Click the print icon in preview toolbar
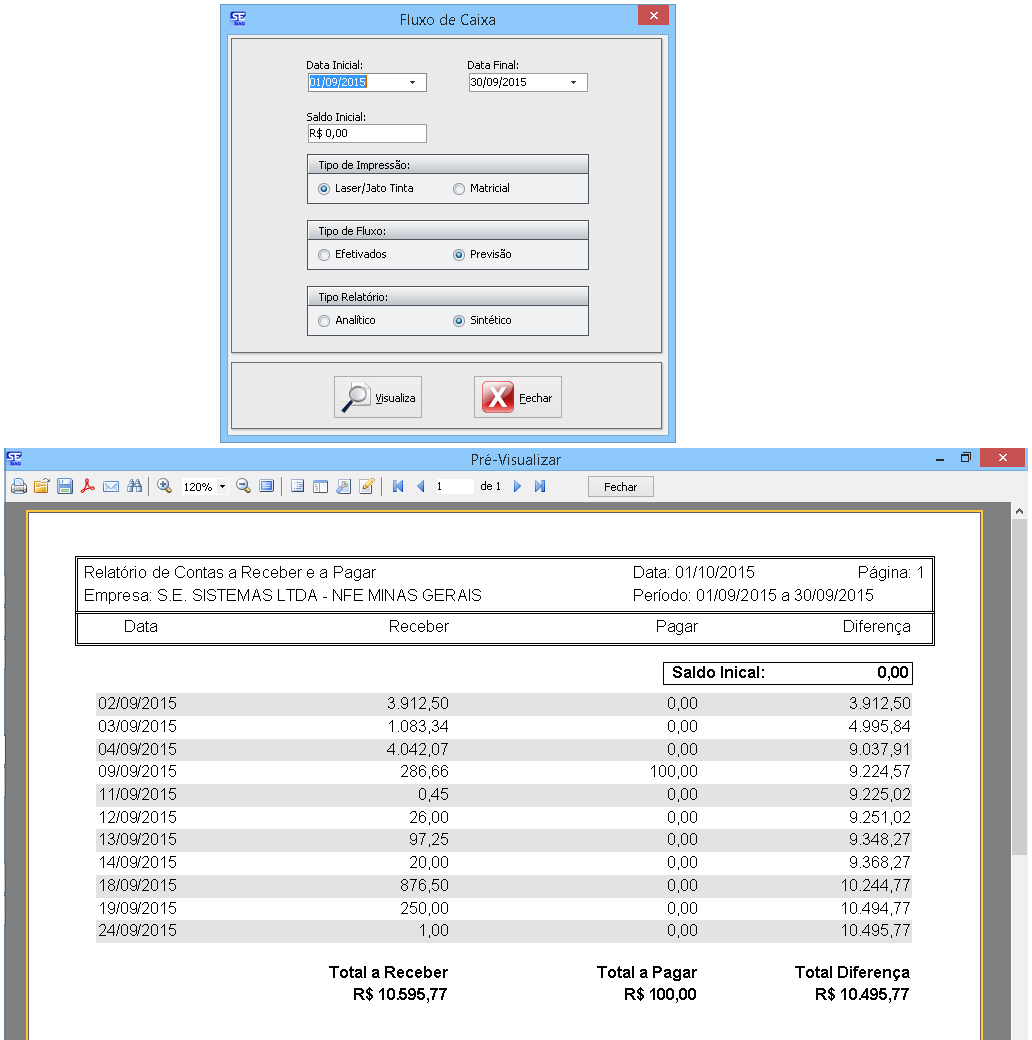Screen dimensions: 1032x1040 pyautogui.click(x=19, y=487)
